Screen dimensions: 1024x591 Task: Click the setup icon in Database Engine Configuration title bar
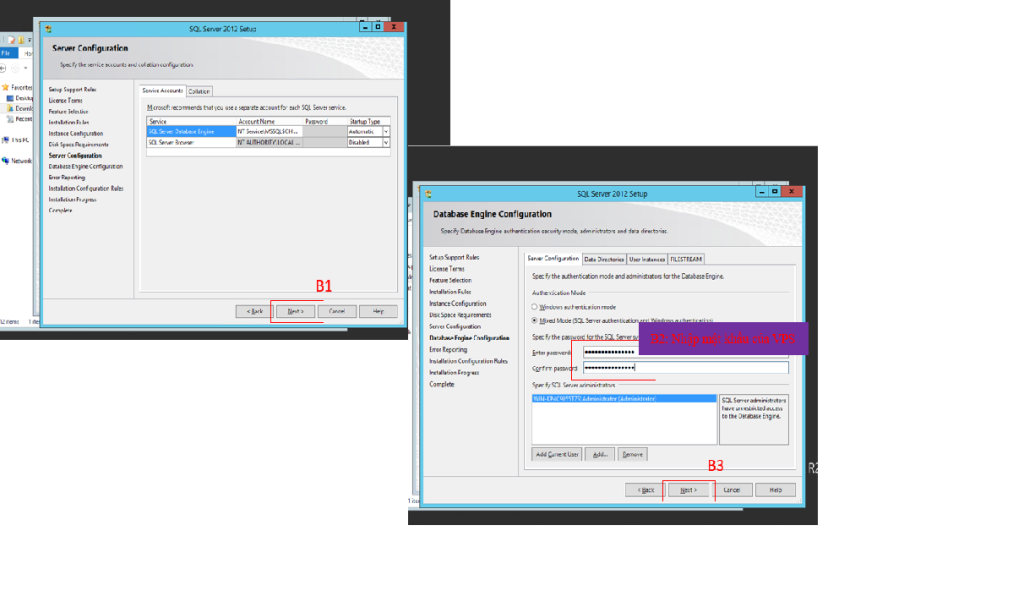[428, 194]
